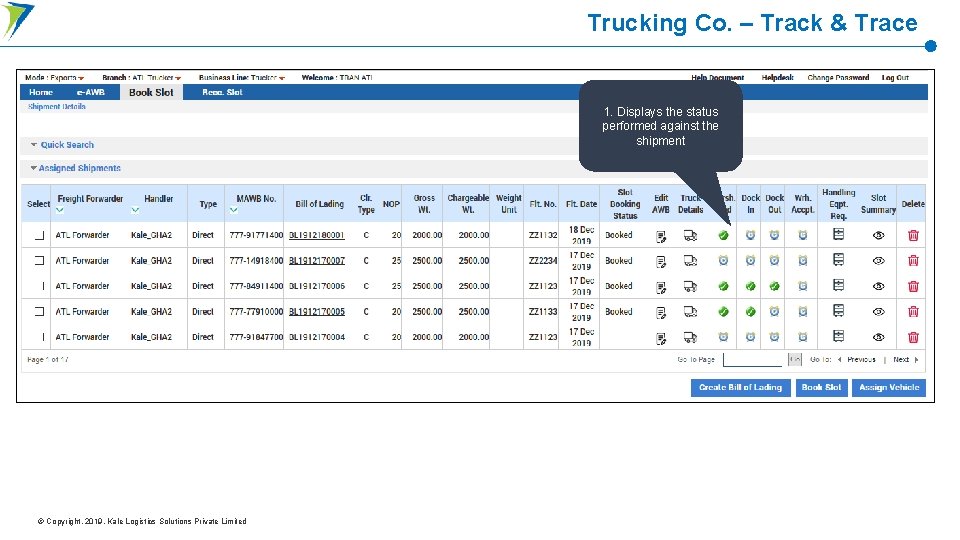Delete shipment BL1912170006 with trash icon

click(913, 286)
